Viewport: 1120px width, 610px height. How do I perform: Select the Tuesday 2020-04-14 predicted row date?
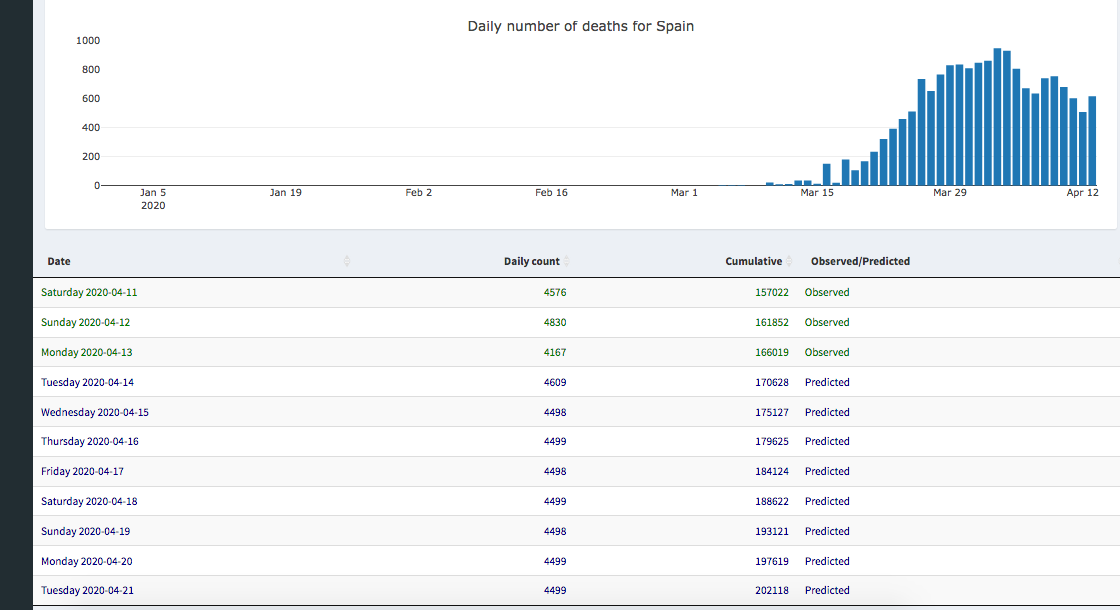(x=87, y=383)
